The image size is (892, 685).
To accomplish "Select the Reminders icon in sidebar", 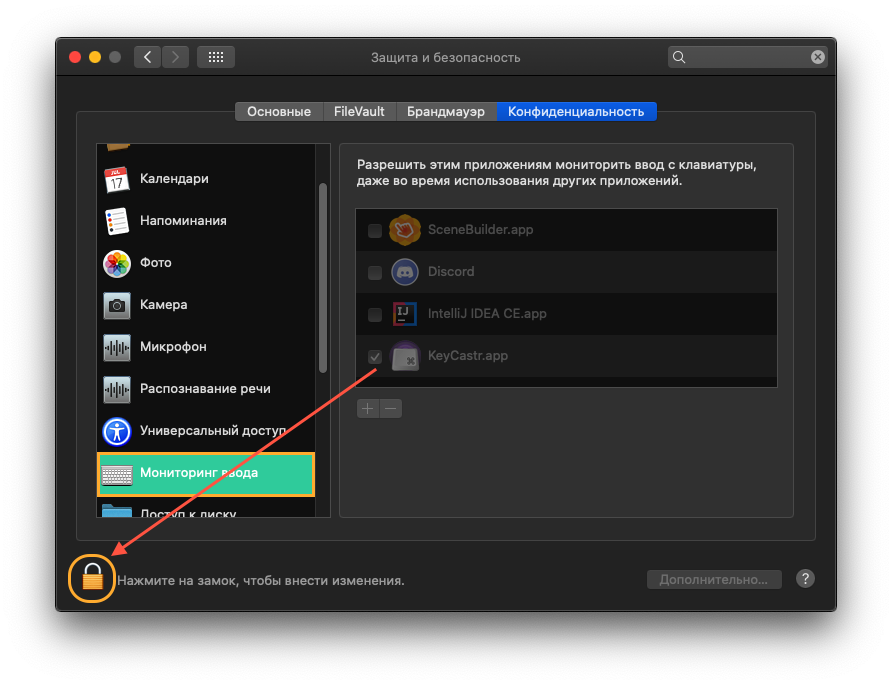I will [x=117, y=221].
